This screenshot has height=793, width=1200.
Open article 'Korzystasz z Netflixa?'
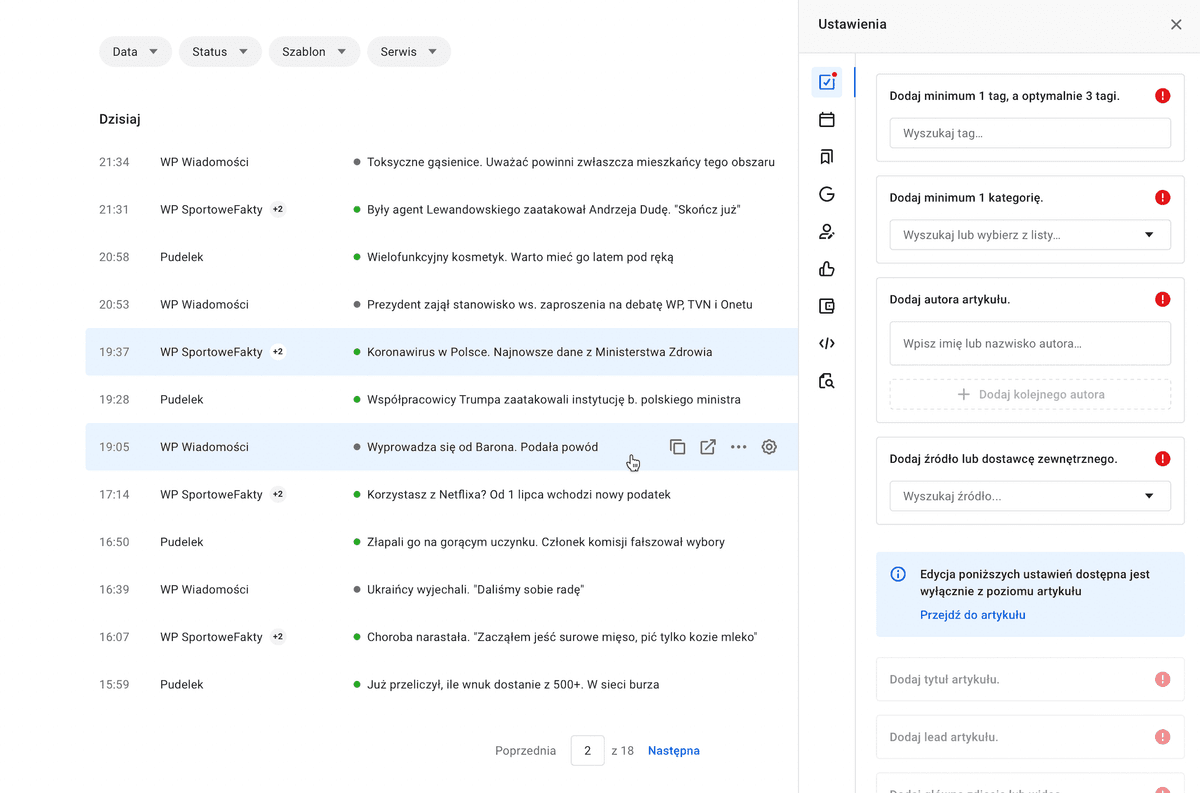click(x=519, y=495)
